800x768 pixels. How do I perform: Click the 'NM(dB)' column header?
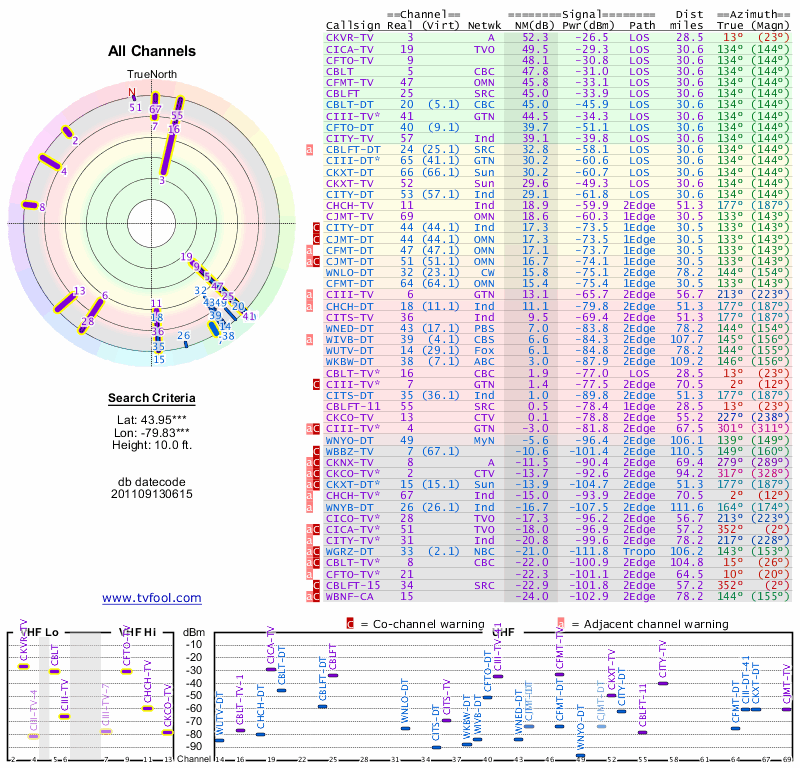point(535,26)
